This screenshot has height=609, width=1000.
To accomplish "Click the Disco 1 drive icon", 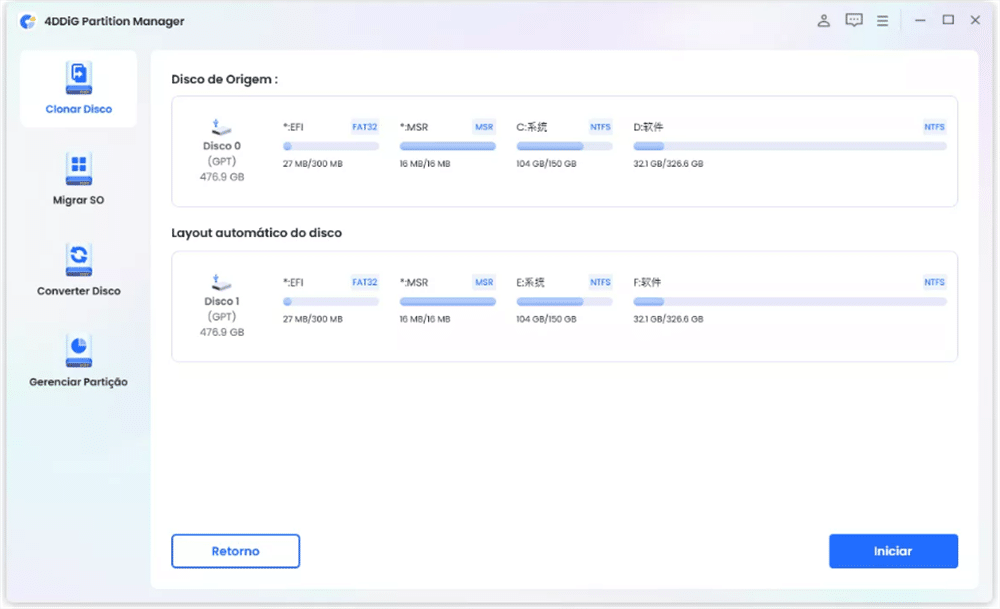I will point(222,282).
